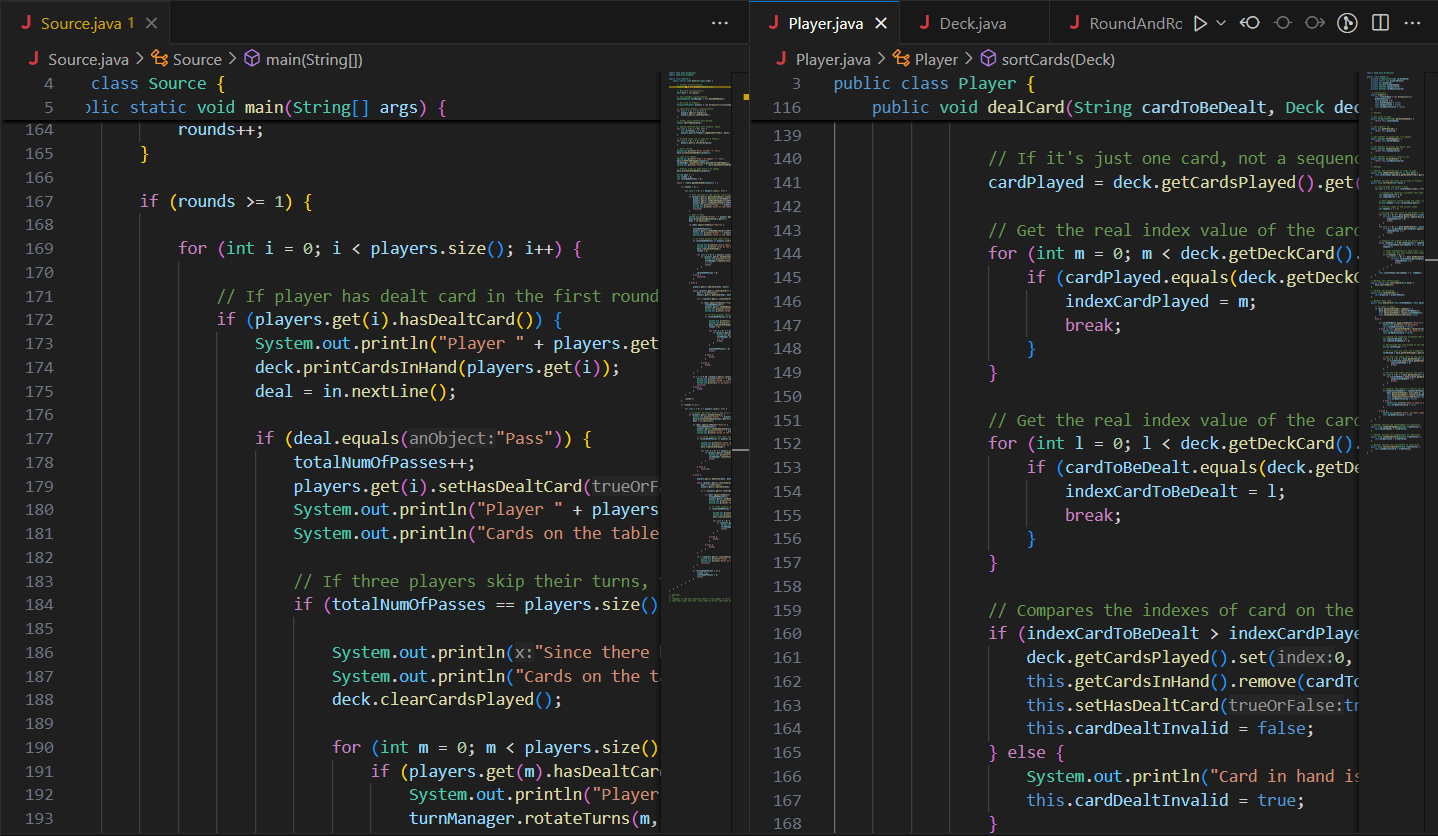Screen dimensions: 1438x836
Task: Click 'break;' on line 155 of Player.java
Action: pos(1093,515)
